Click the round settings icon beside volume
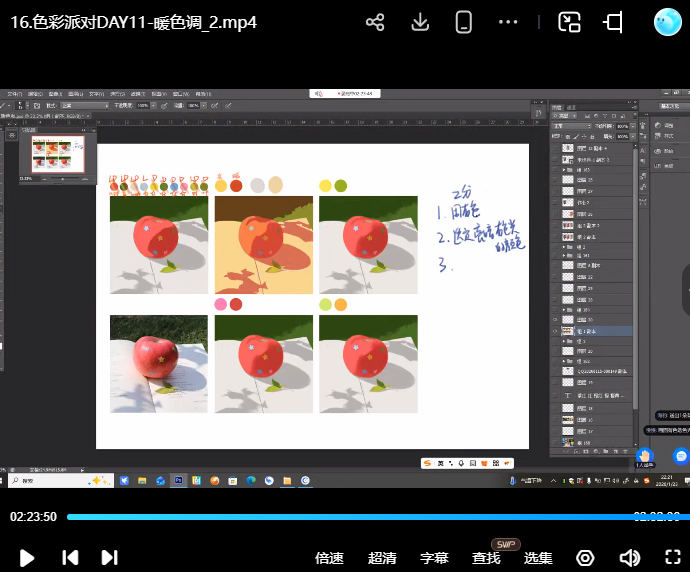This screenshot has height=572, width=690. coord(586,557)
